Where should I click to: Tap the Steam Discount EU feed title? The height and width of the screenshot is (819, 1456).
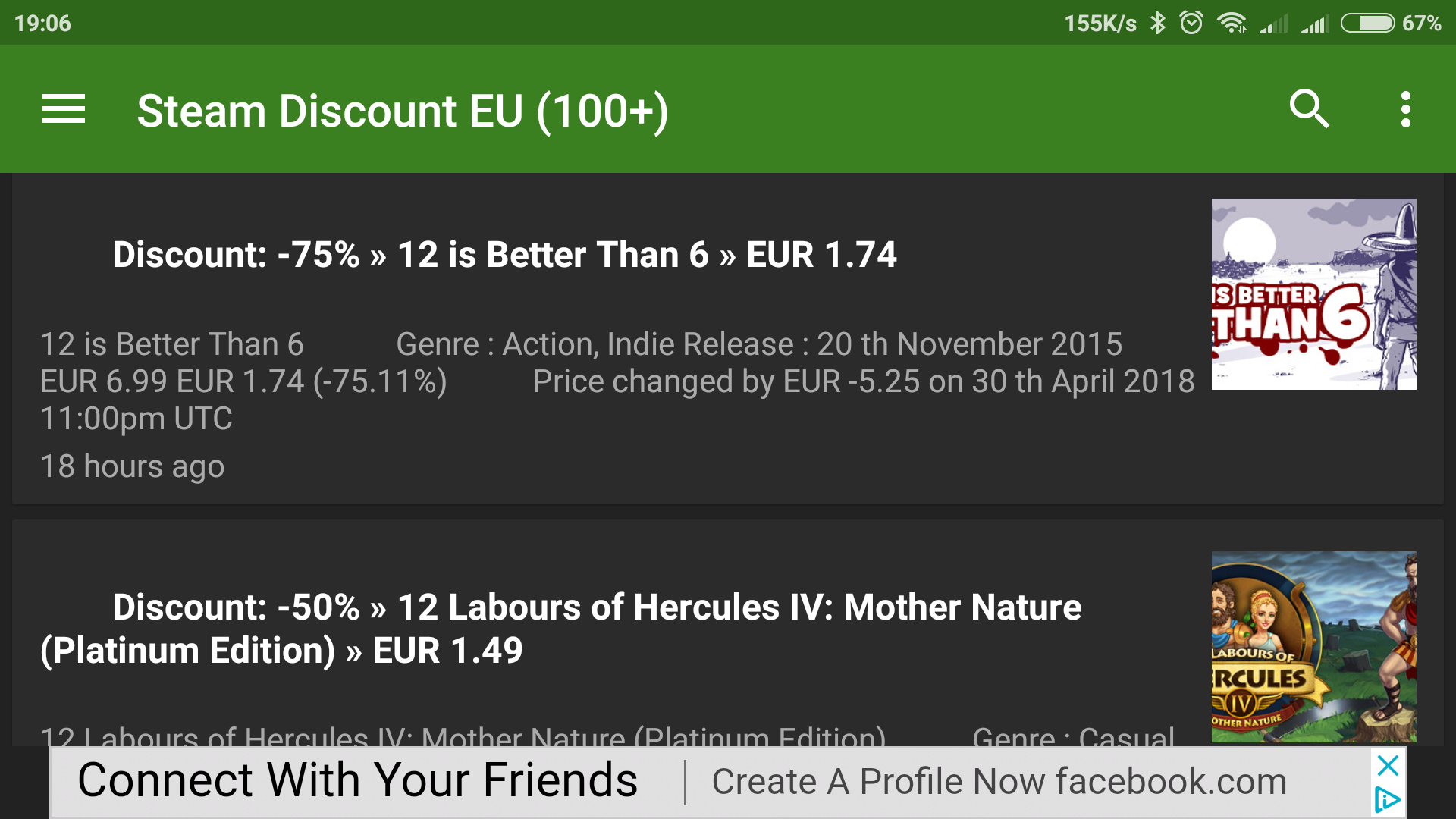402,111
